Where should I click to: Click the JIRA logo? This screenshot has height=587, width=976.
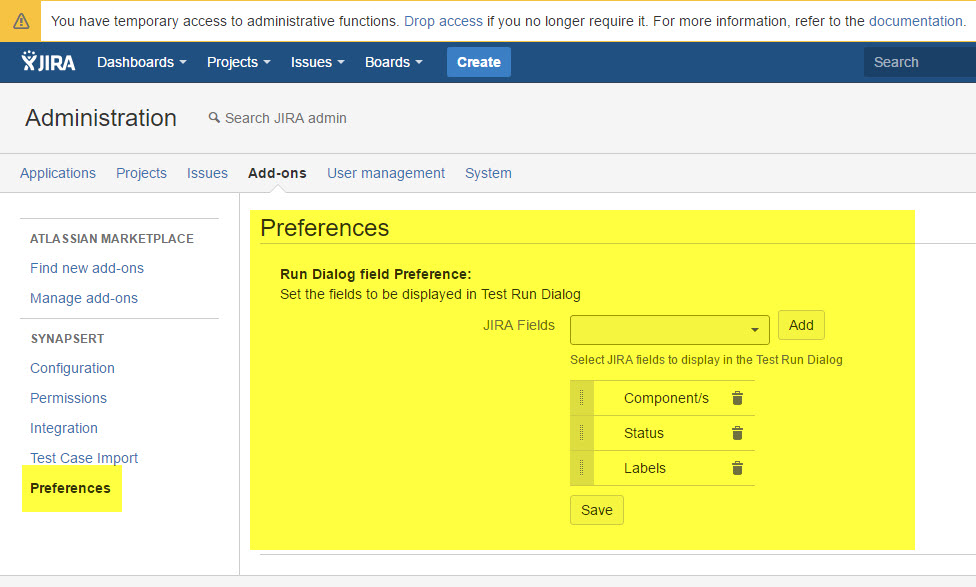[48, 62]
